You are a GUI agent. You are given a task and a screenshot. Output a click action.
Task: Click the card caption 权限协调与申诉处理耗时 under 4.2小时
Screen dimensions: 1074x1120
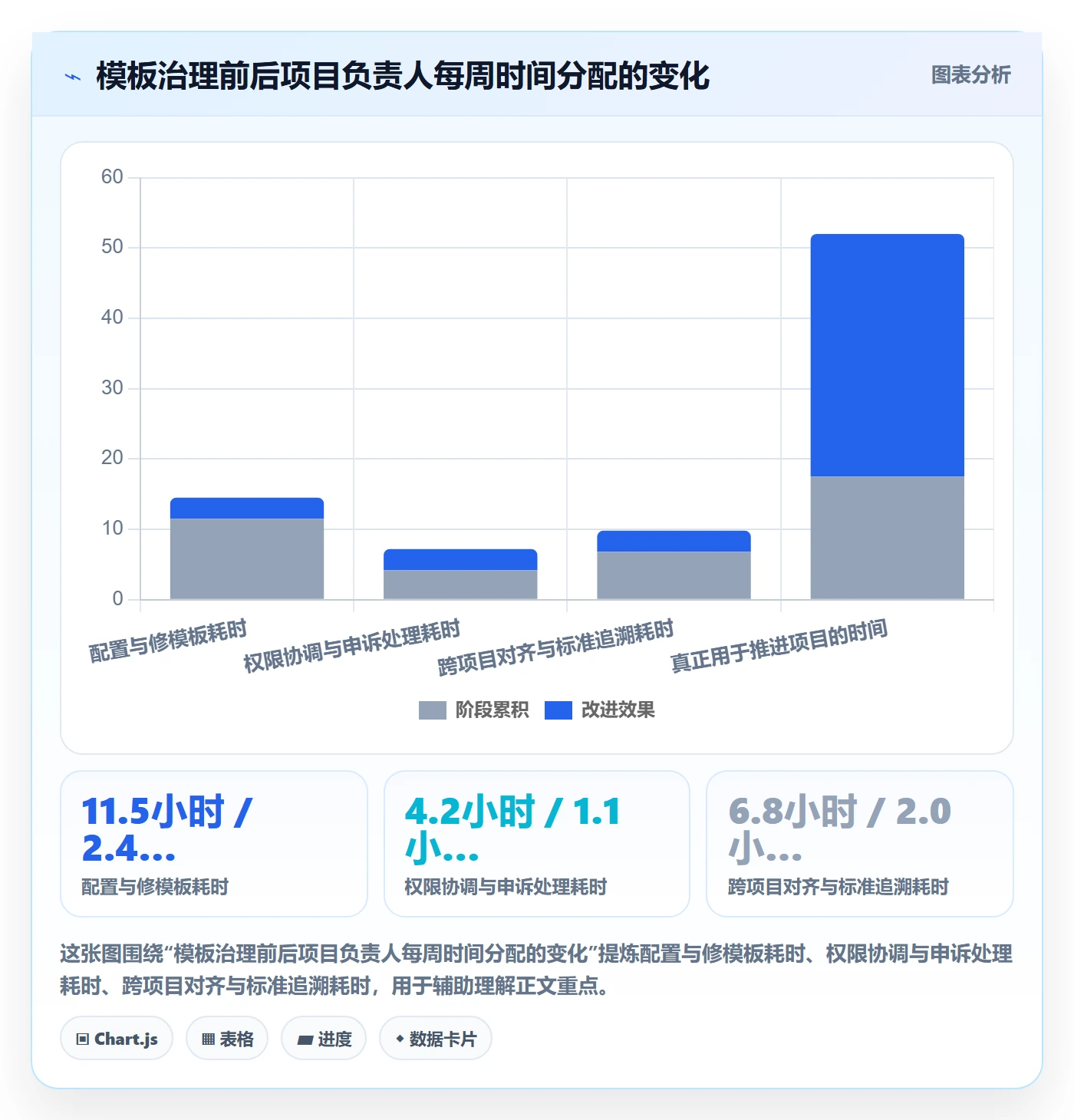tap(506, 887)
